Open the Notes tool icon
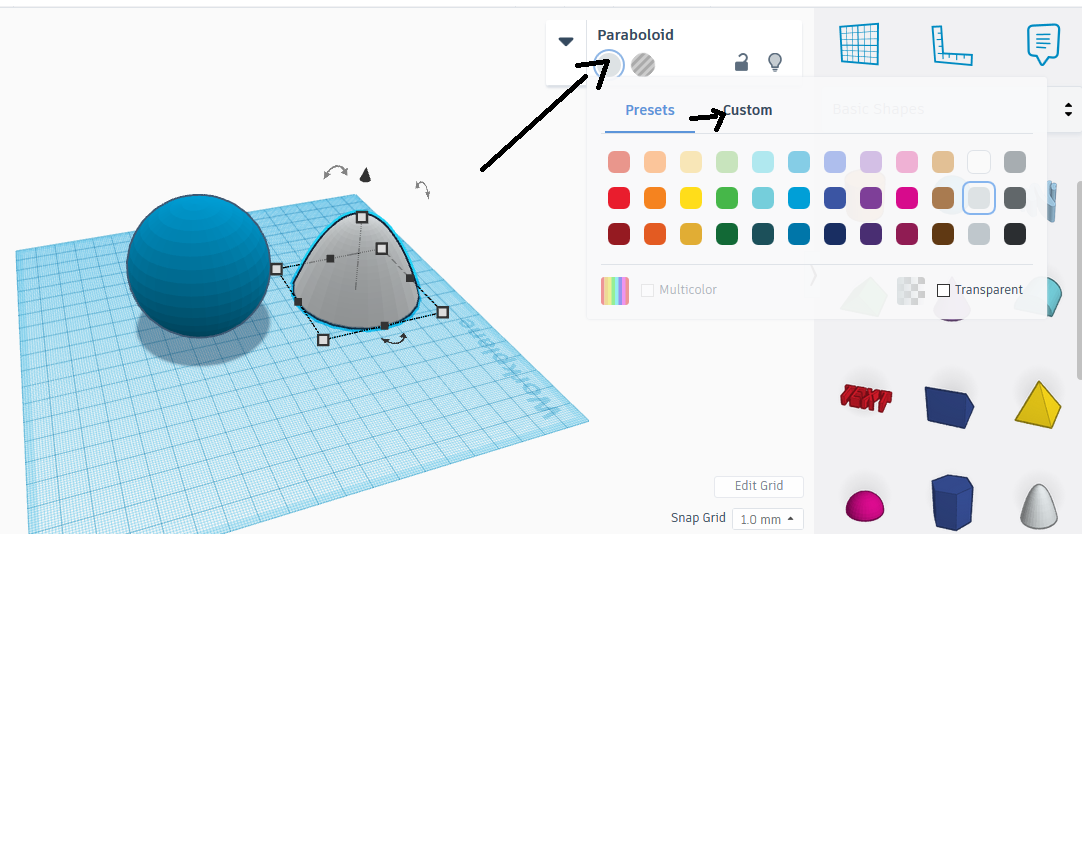 tap(1043, 44)
